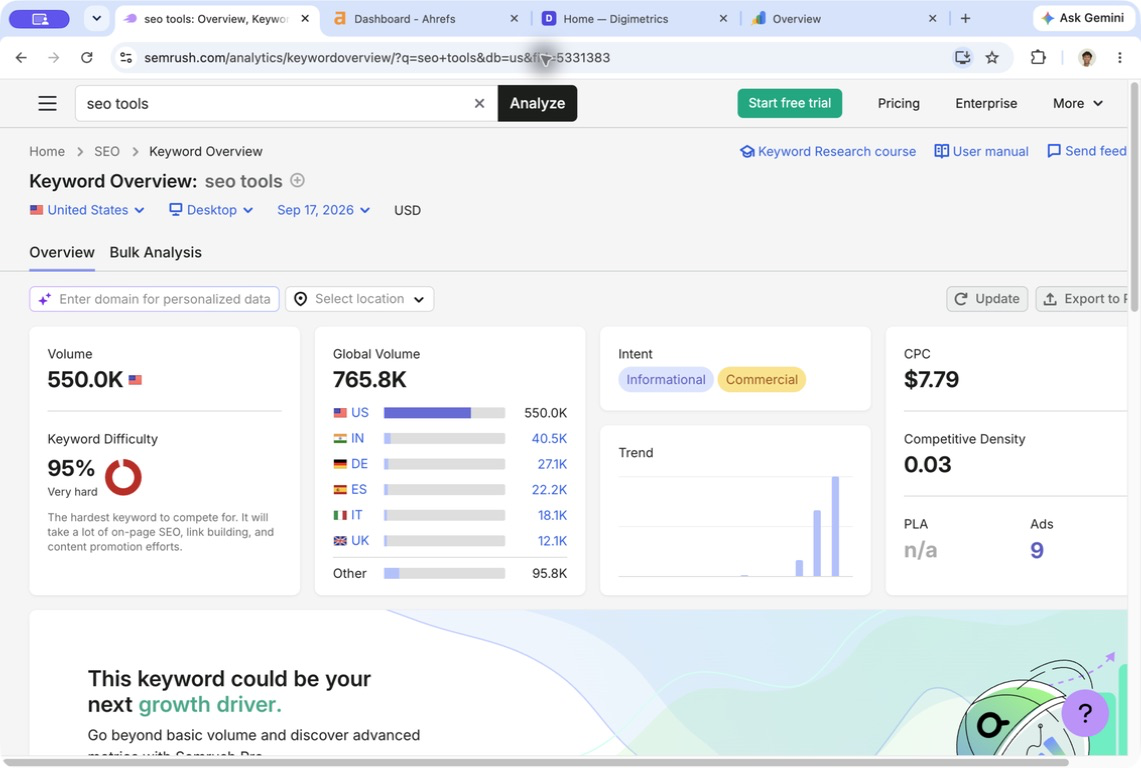Open the Enterprise link
Image resolution: width=1141 pixels, height=768 pixels.
point(986,103)
